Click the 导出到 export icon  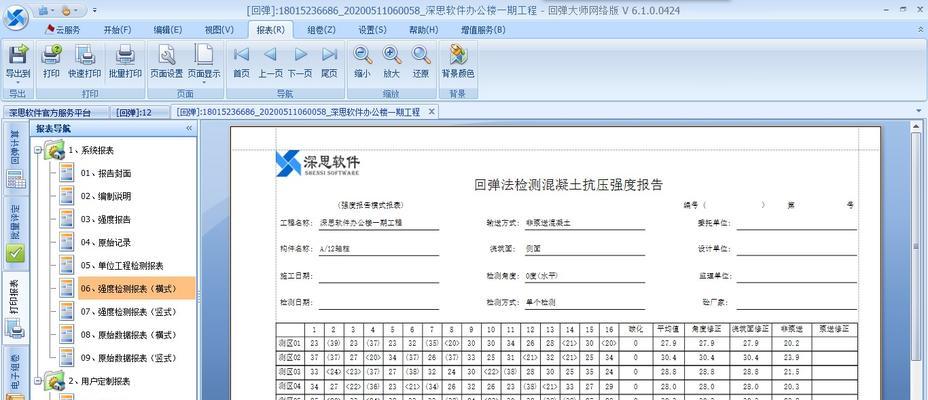point(18,54)
